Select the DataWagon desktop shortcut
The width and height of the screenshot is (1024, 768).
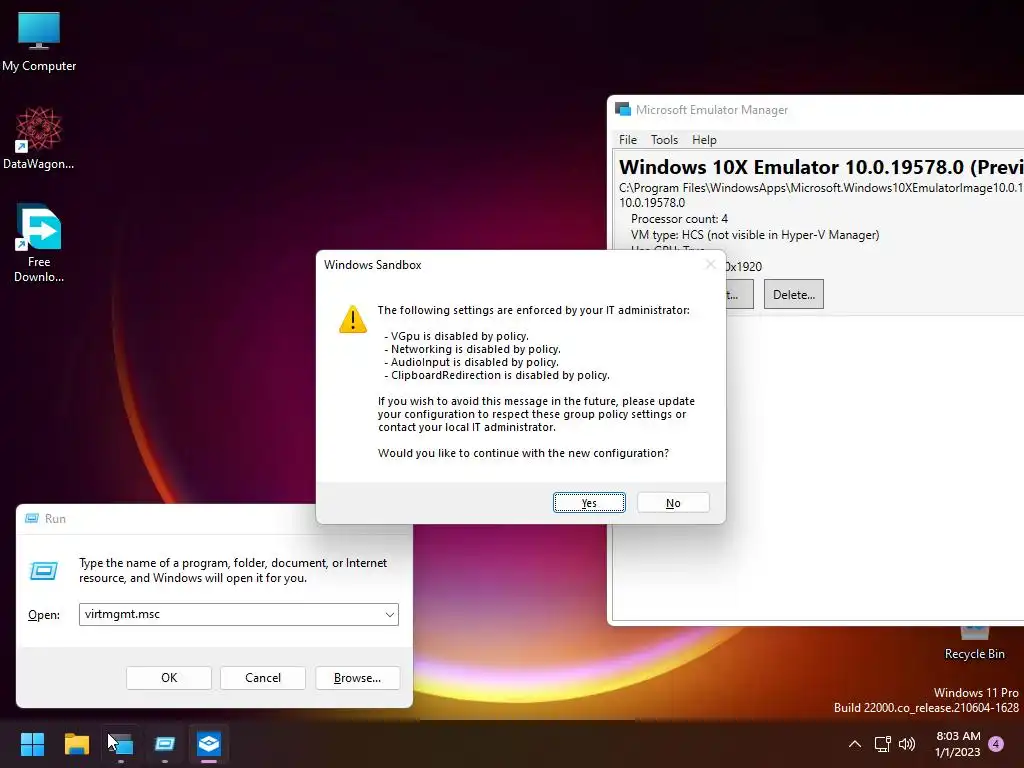pos(39,138)
